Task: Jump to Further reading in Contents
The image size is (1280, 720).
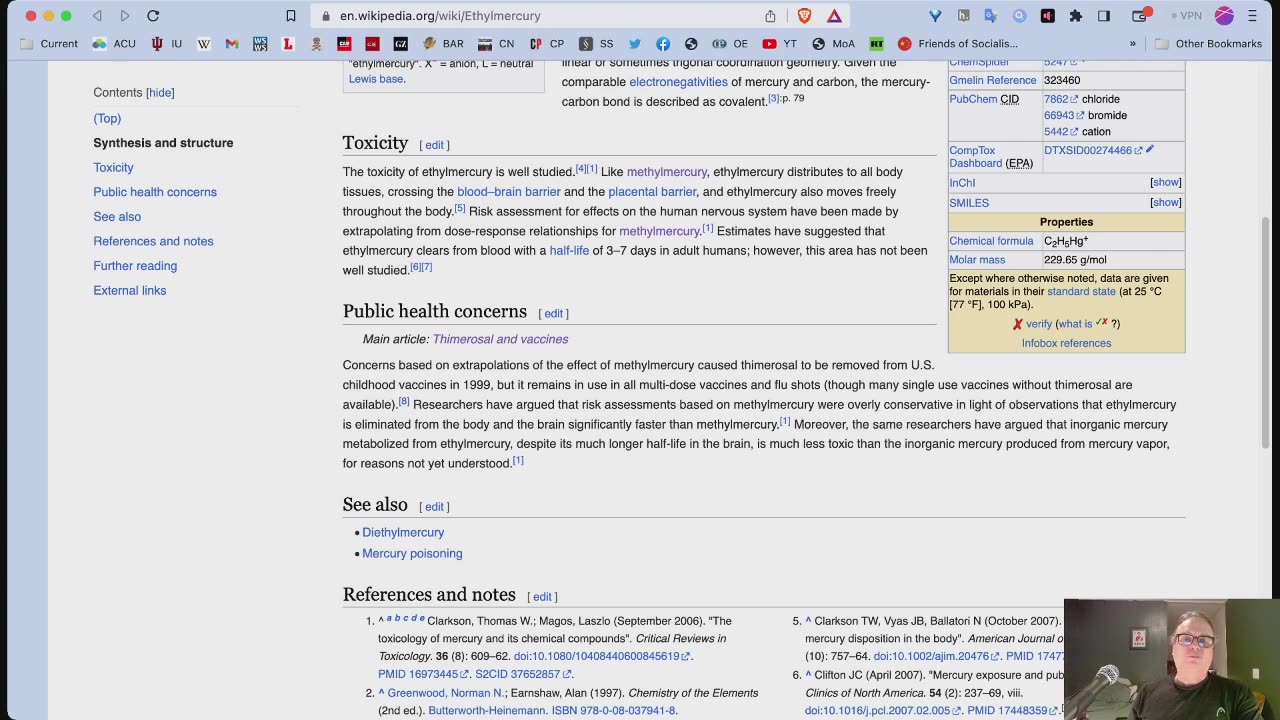Action: coord(135,266)
